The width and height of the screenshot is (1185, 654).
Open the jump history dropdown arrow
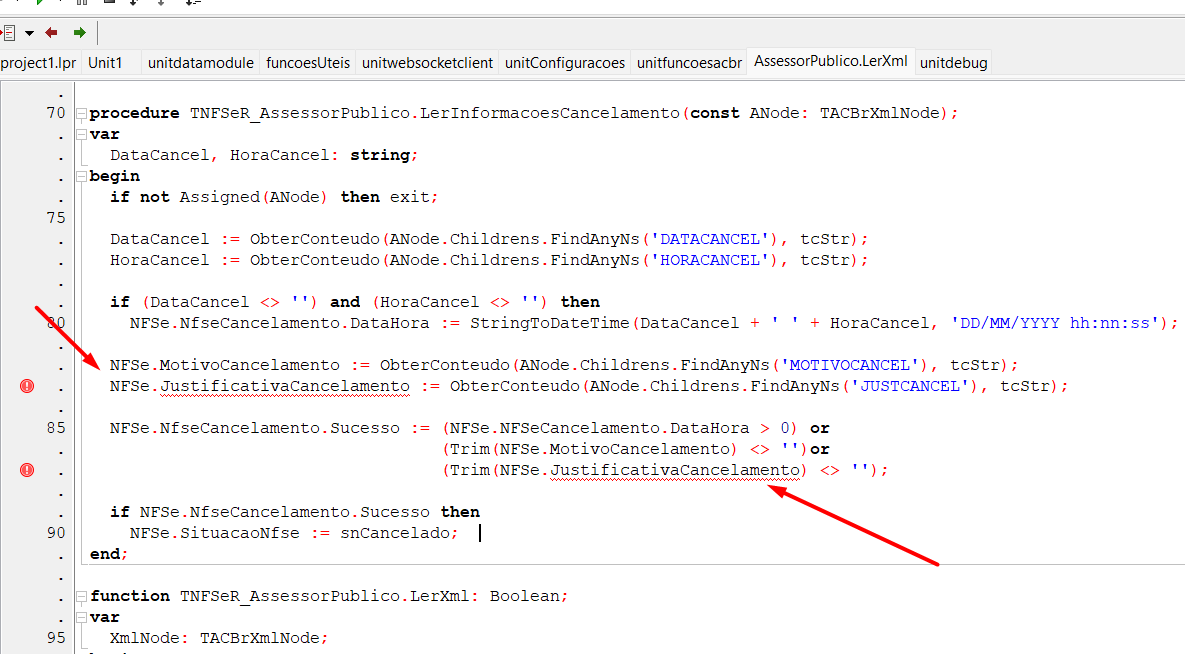pos(29,33)
